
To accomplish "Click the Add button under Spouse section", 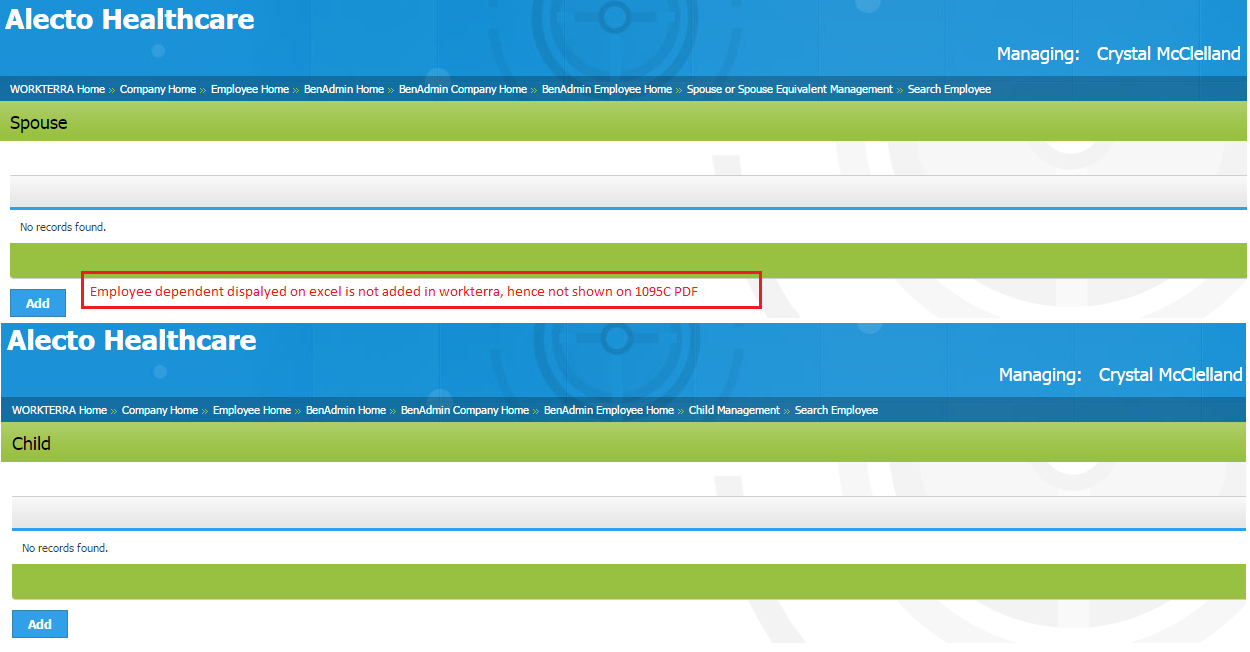I will click(38, 303).
